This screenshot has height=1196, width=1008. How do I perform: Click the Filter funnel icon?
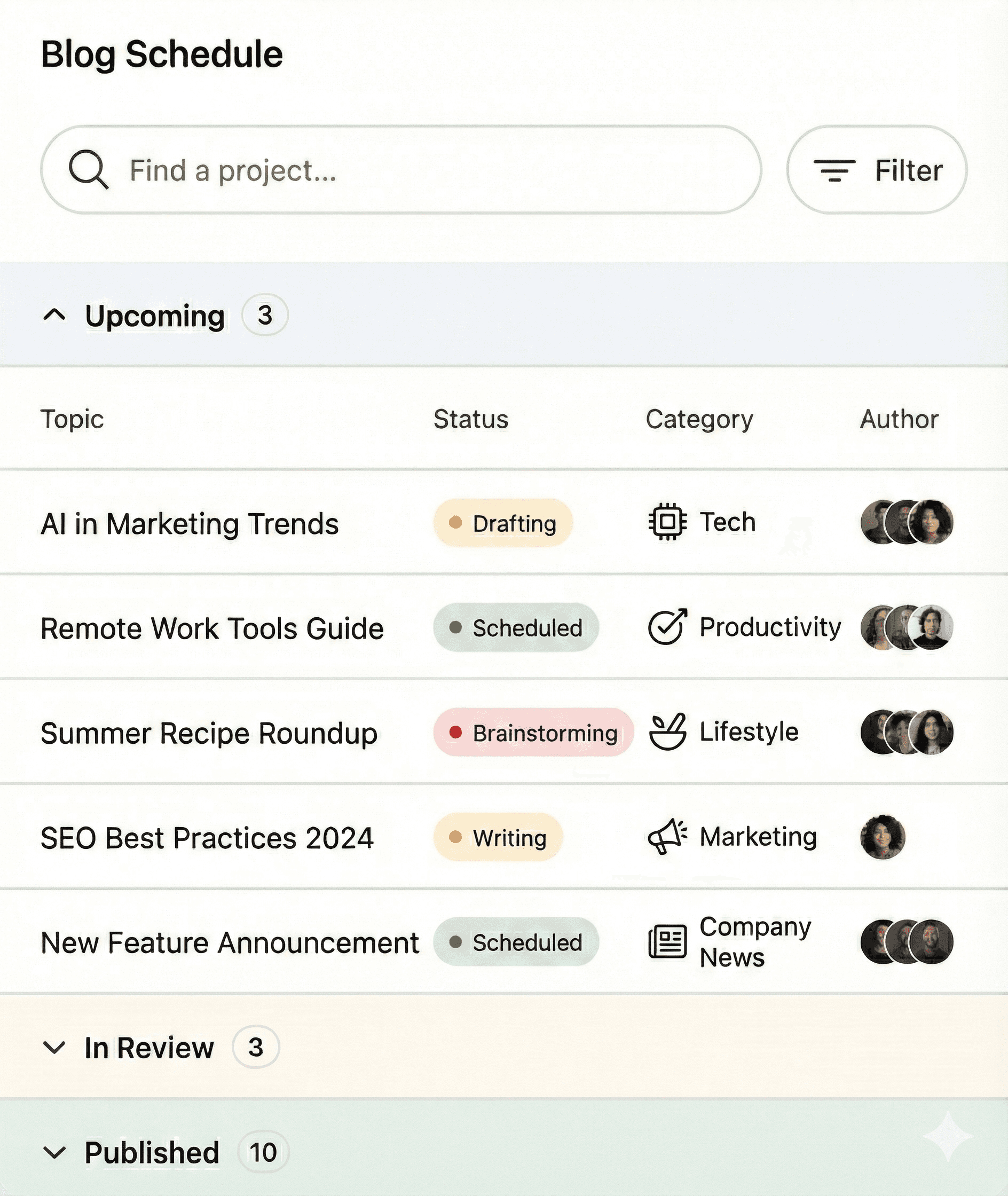pos(836,169)
